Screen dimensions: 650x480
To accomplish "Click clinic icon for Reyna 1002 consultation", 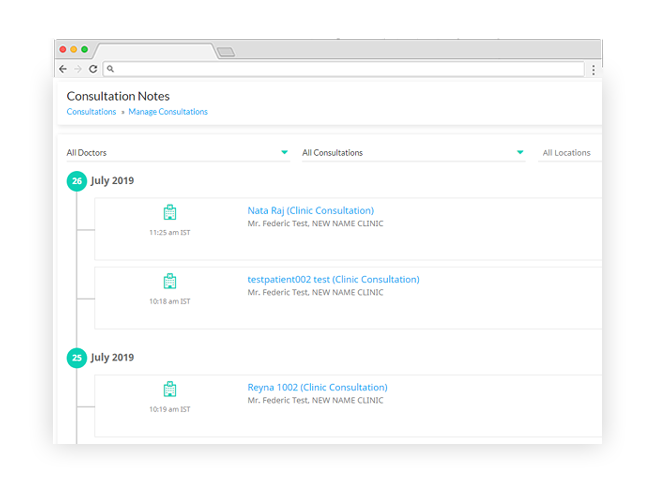I will point(170,389).
